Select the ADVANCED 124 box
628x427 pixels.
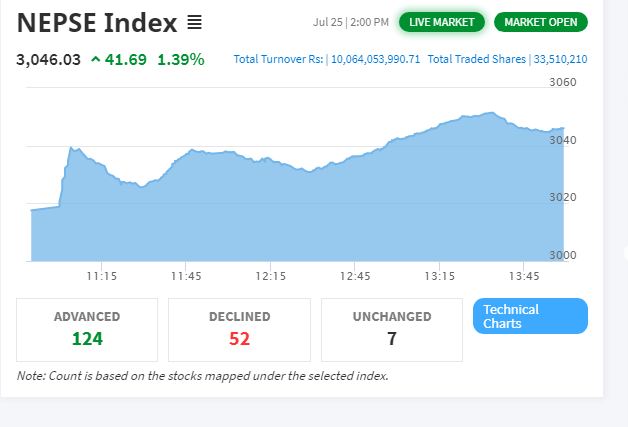(87, 330)
